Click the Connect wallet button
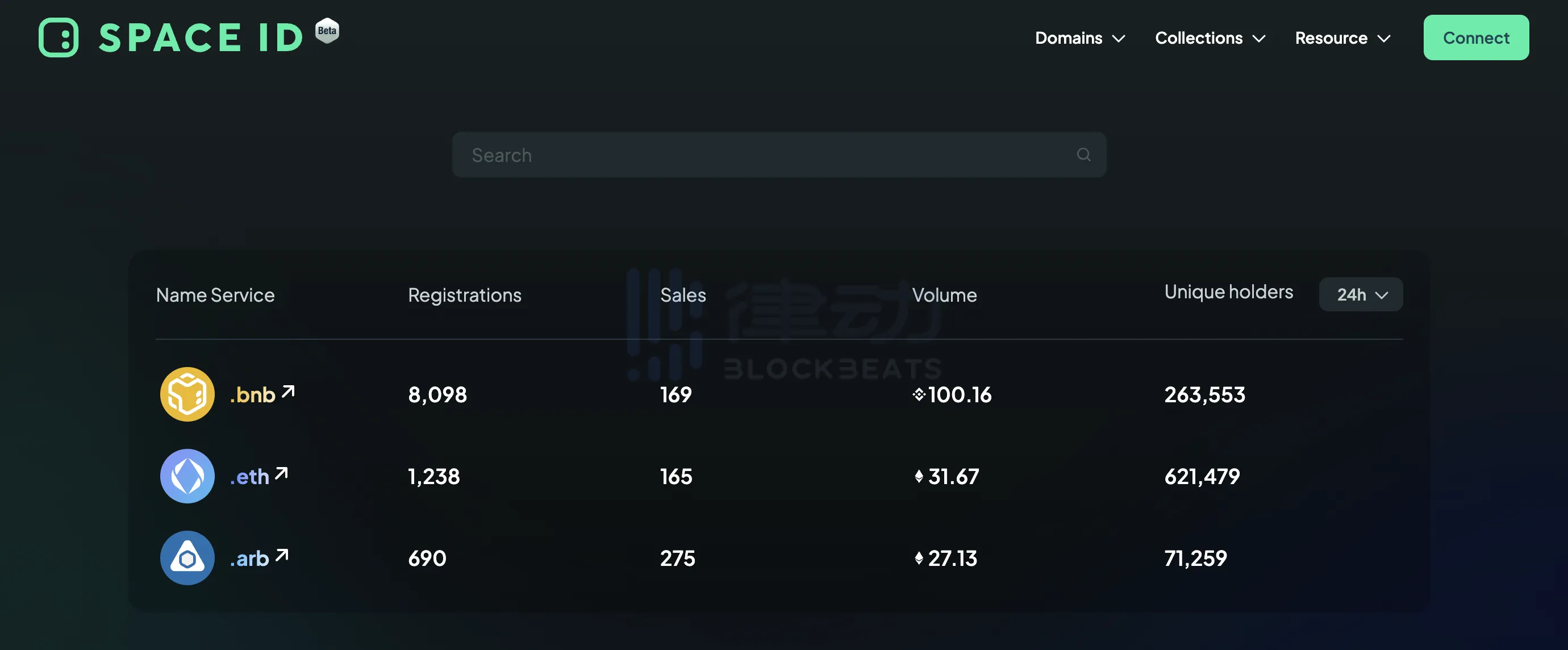The height and width of the screenshot is (650, 1568). pos(1476,37)
